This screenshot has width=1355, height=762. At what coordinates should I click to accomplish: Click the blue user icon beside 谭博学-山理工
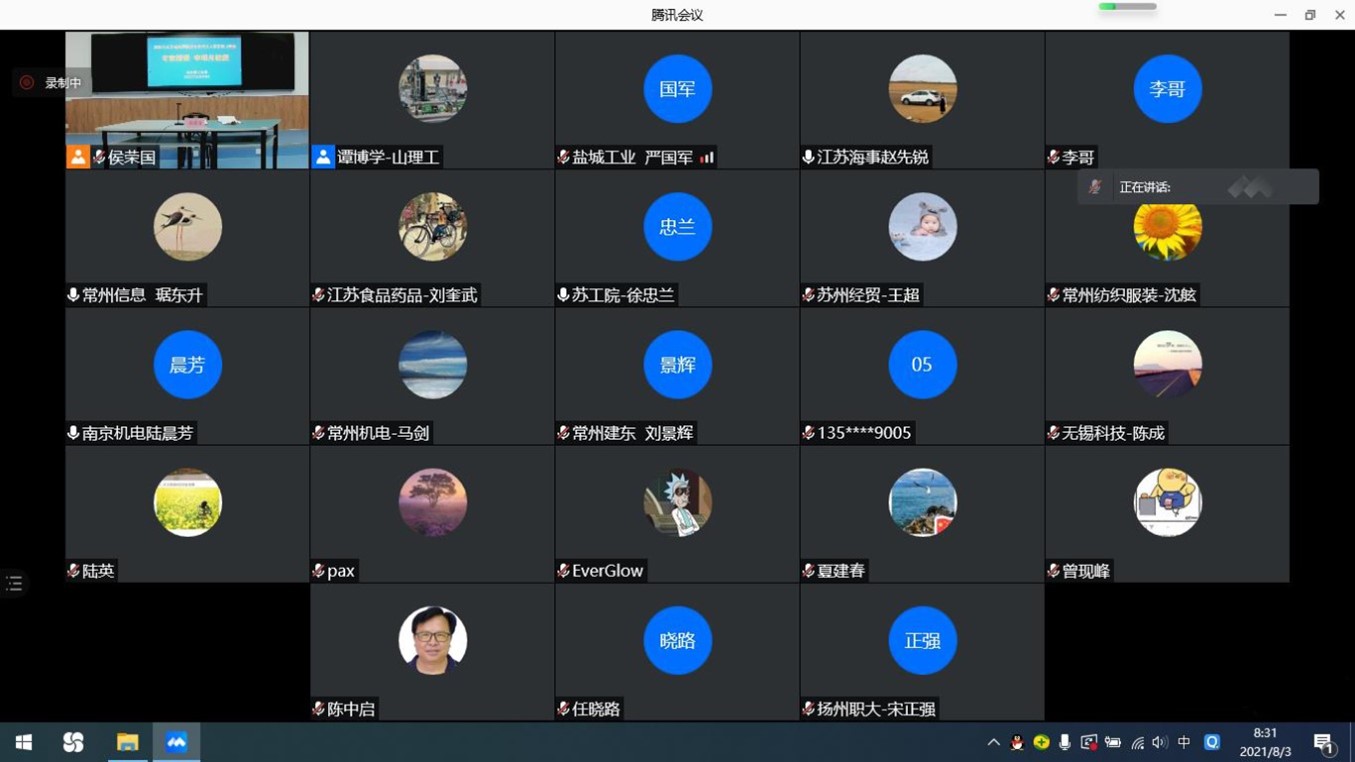coord(323,157)
